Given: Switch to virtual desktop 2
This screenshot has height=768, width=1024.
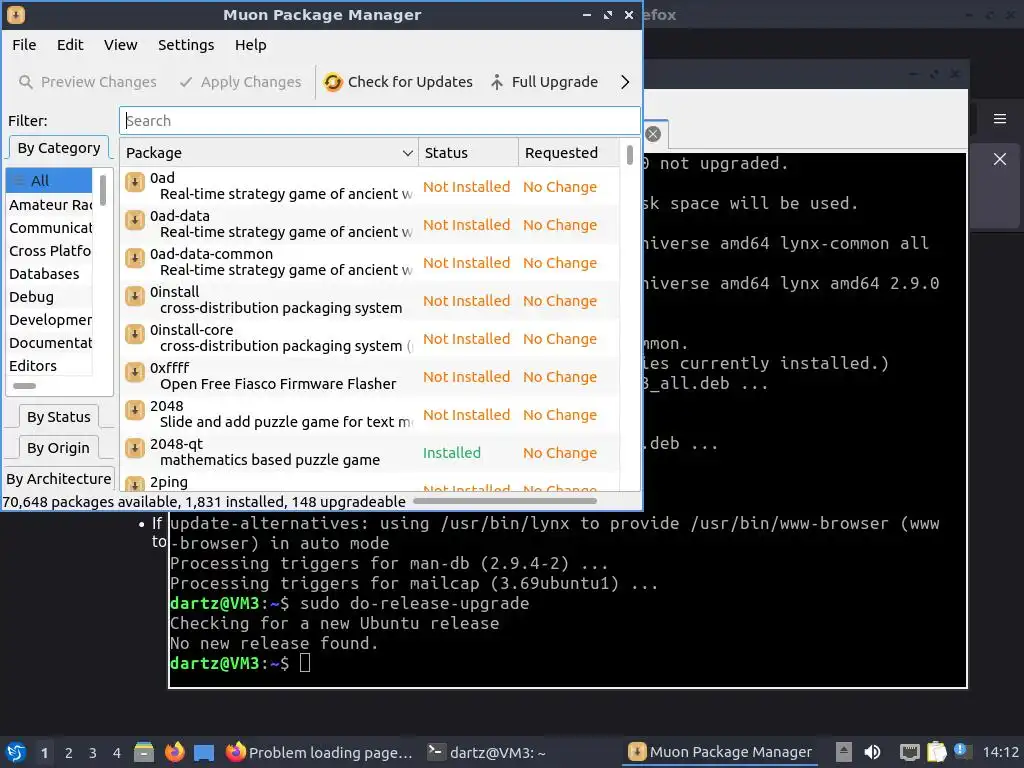Looking at the screenshot, I should 69,753.
